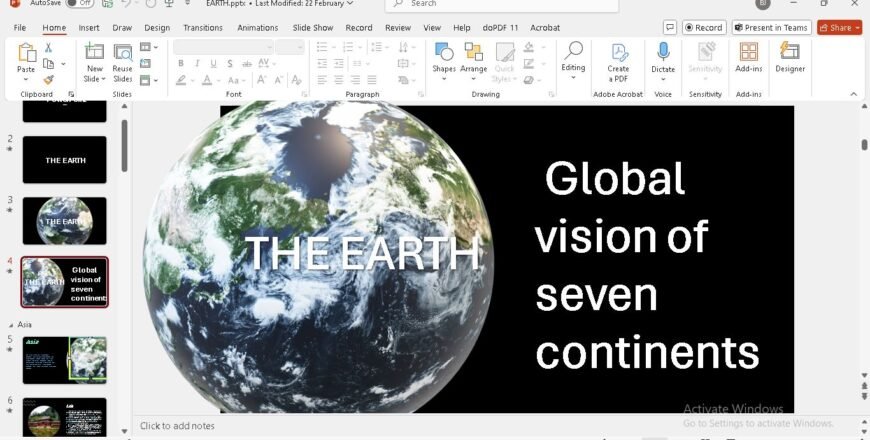This screenshot has width=870, height=440.
Task: Collapse the Asia section in slide panel
Action: coord(11,325)
